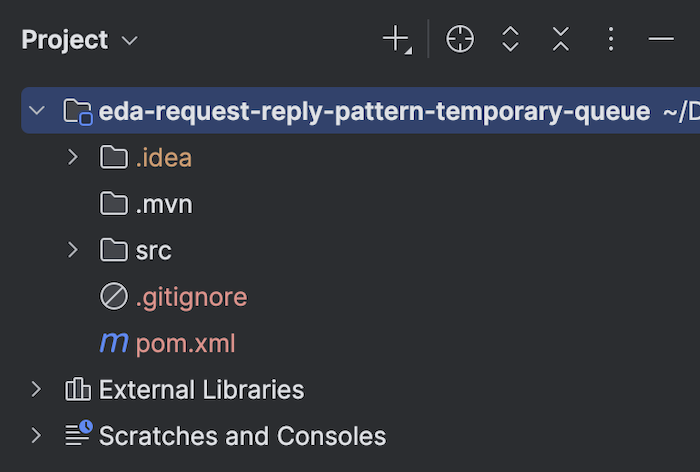Expand Scratches and Consoles node
The image size is (700, 472).
pyautogui.click(x=37, y=435)
